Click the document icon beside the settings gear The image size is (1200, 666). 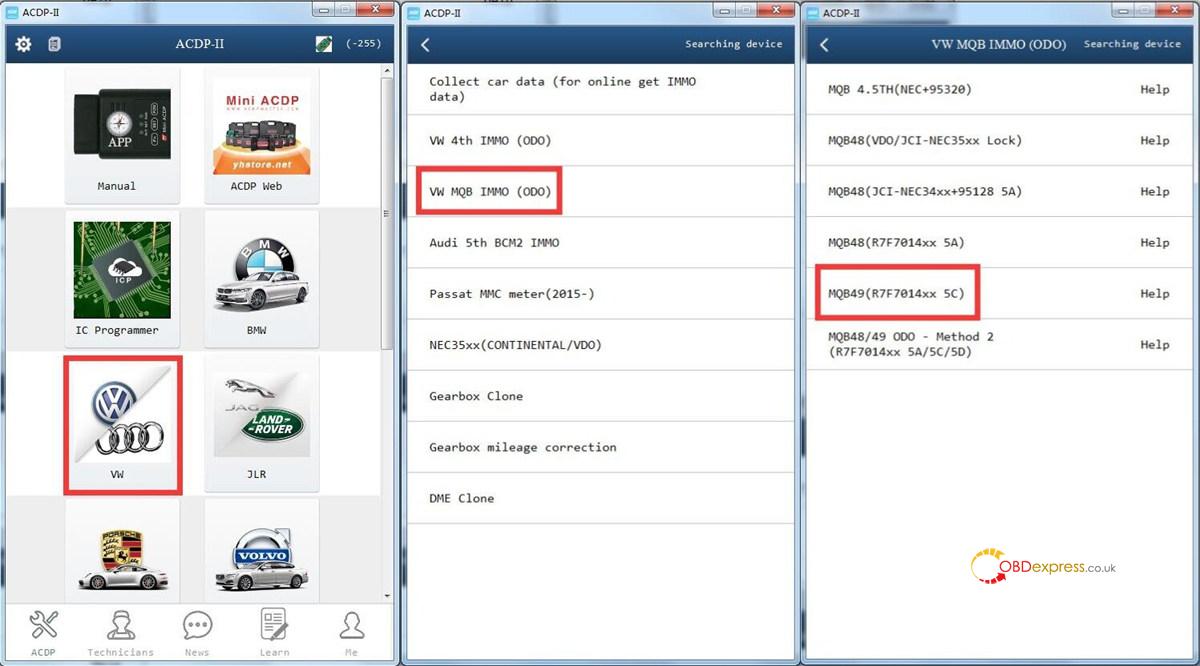54,44
